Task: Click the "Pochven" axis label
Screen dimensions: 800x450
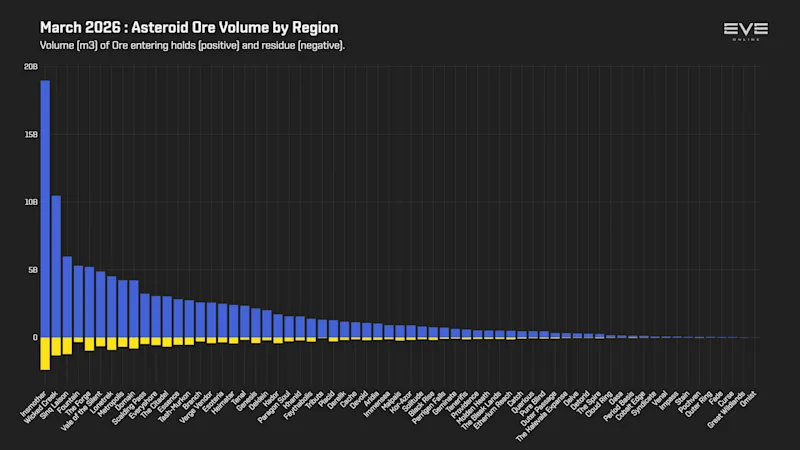Action: (690, 402)
